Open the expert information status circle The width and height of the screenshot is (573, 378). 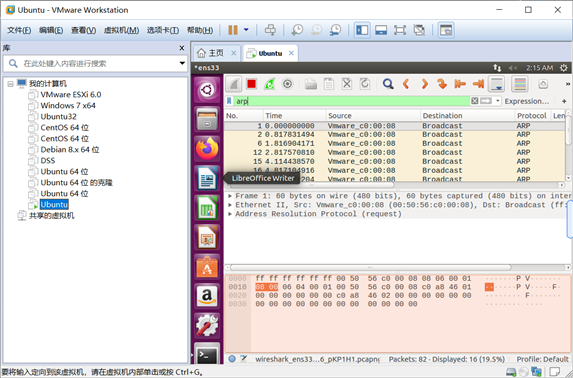click(232, 359)
